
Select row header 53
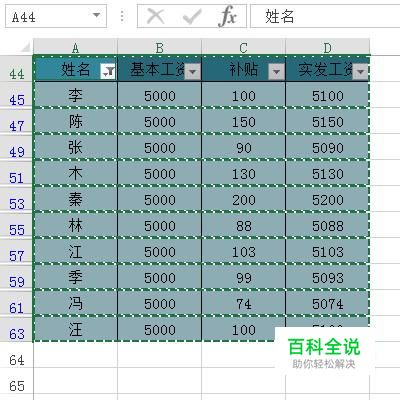pyautogui.click(x=17, y=199)
